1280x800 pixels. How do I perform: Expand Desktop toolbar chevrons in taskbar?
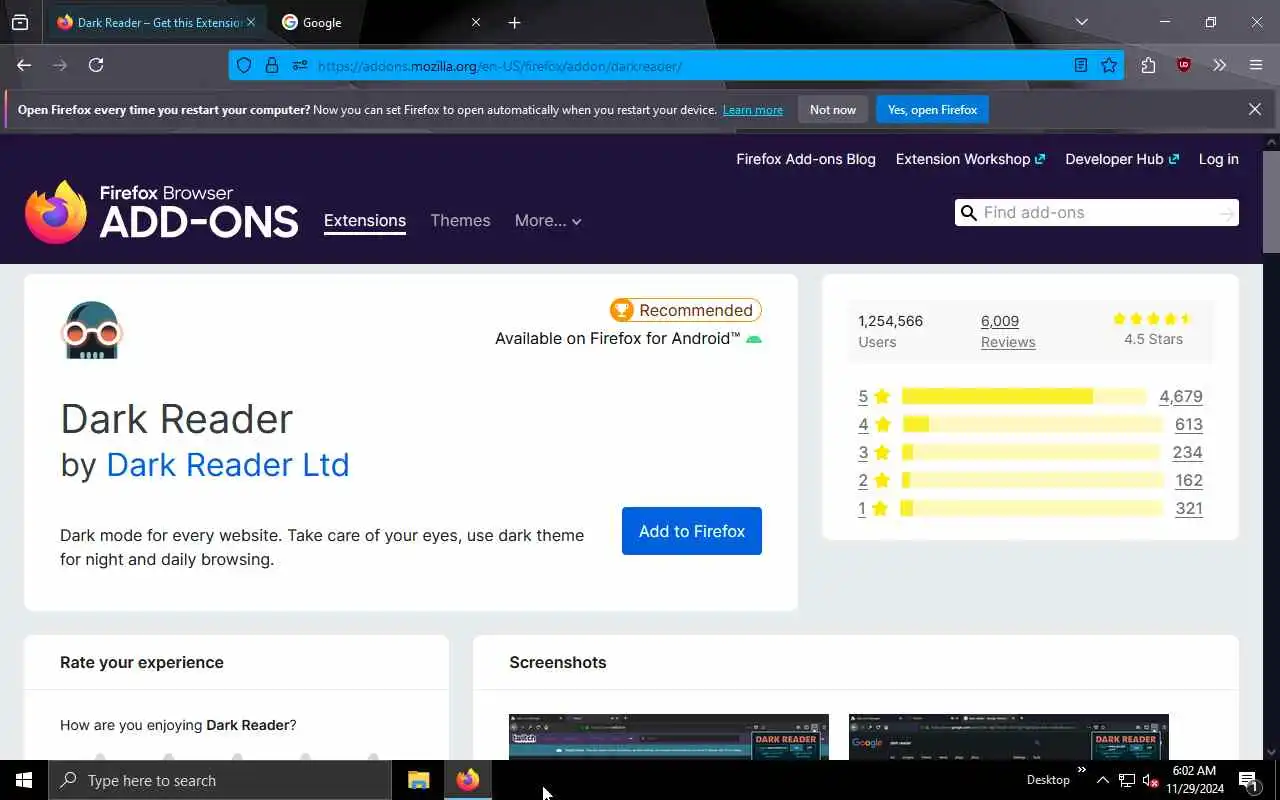point(1081,769)
